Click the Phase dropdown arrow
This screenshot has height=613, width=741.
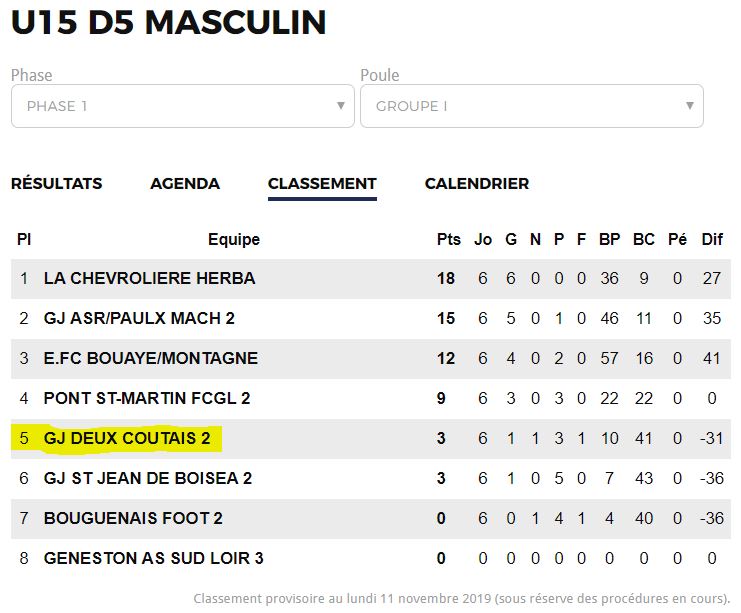[341, 106]
